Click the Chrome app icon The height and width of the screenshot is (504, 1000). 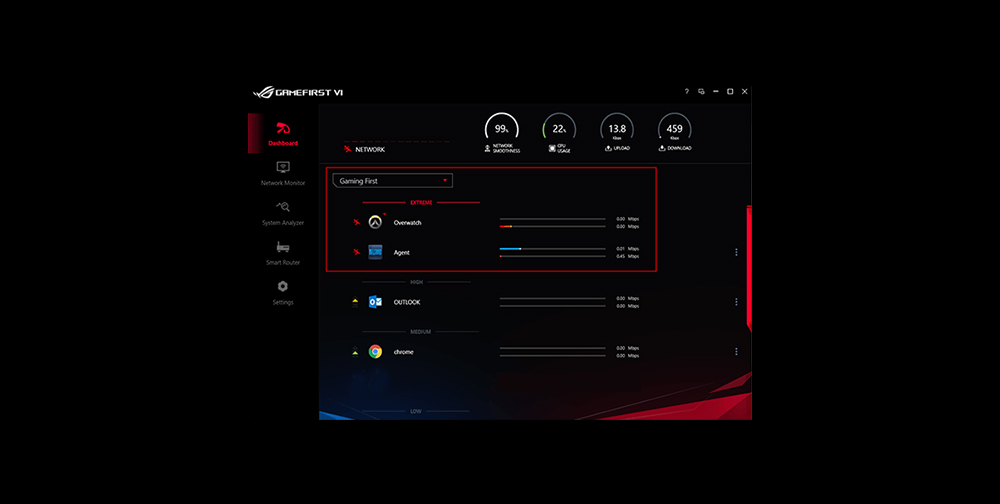click(375, 352)
